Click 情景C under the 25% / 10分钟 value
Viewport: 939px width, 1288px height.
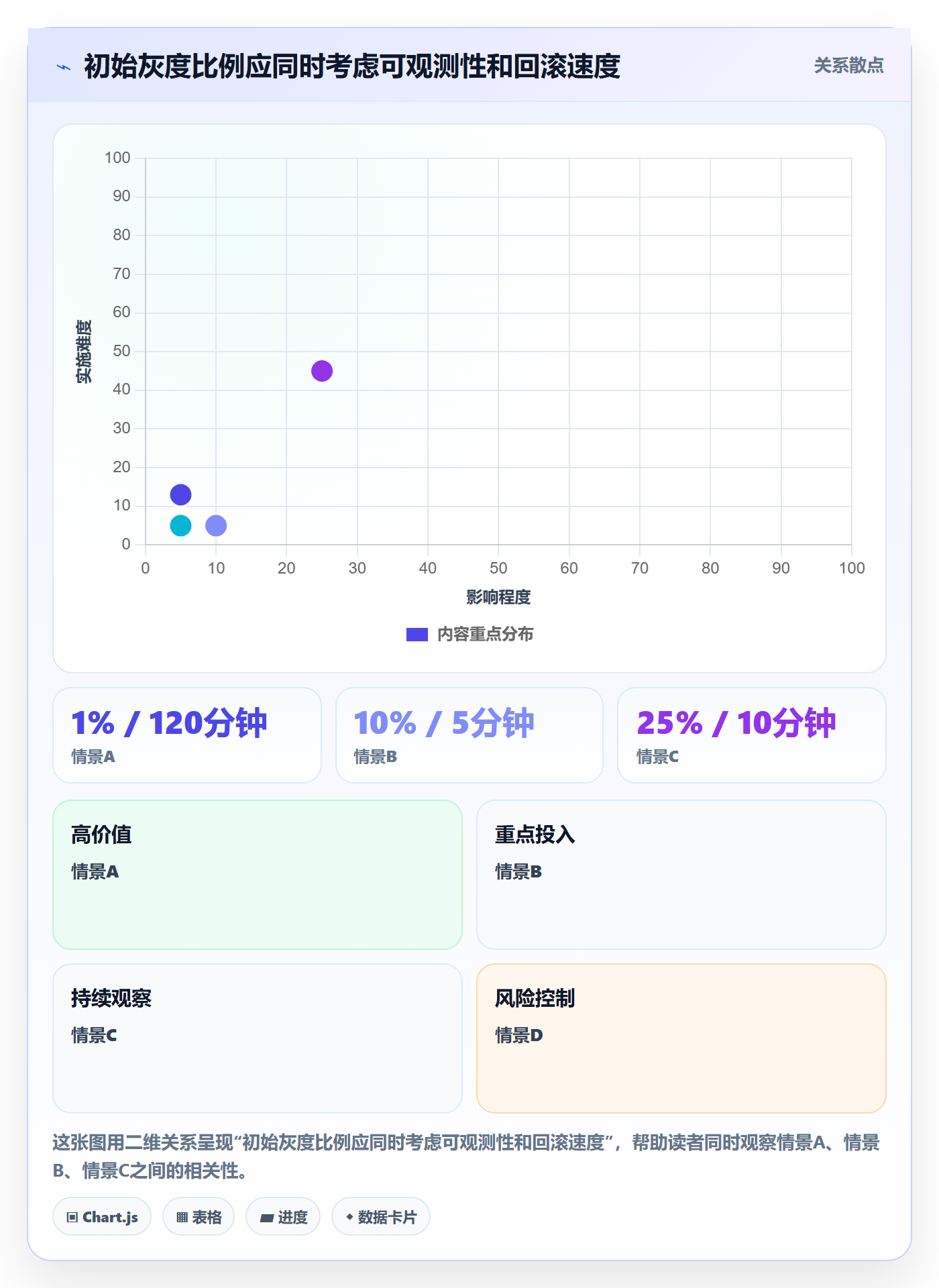click(658, 757)
